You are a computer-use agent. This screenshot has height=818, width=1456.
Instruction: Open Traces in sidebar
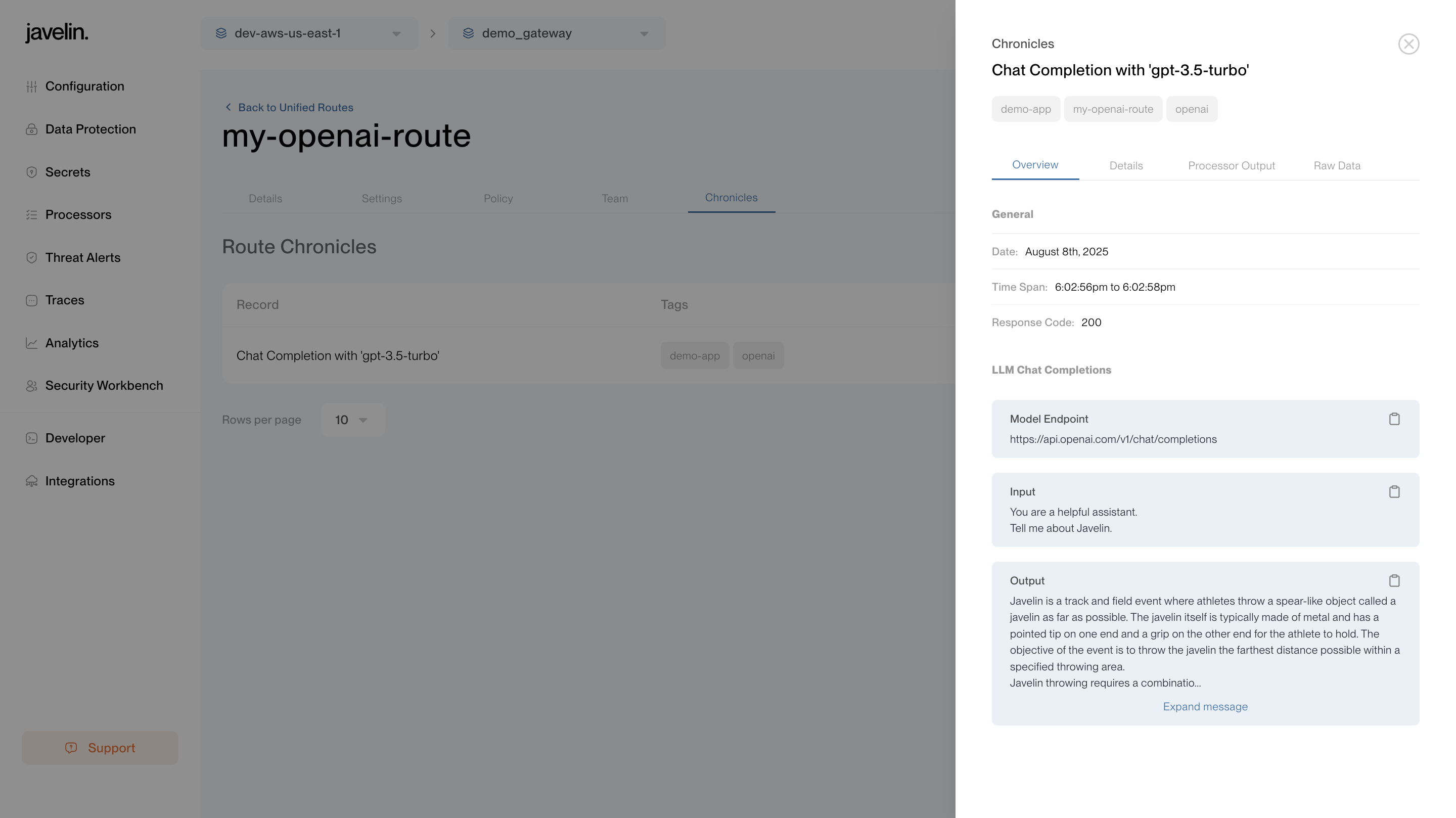pyautogui.click(x=64, y=300)
